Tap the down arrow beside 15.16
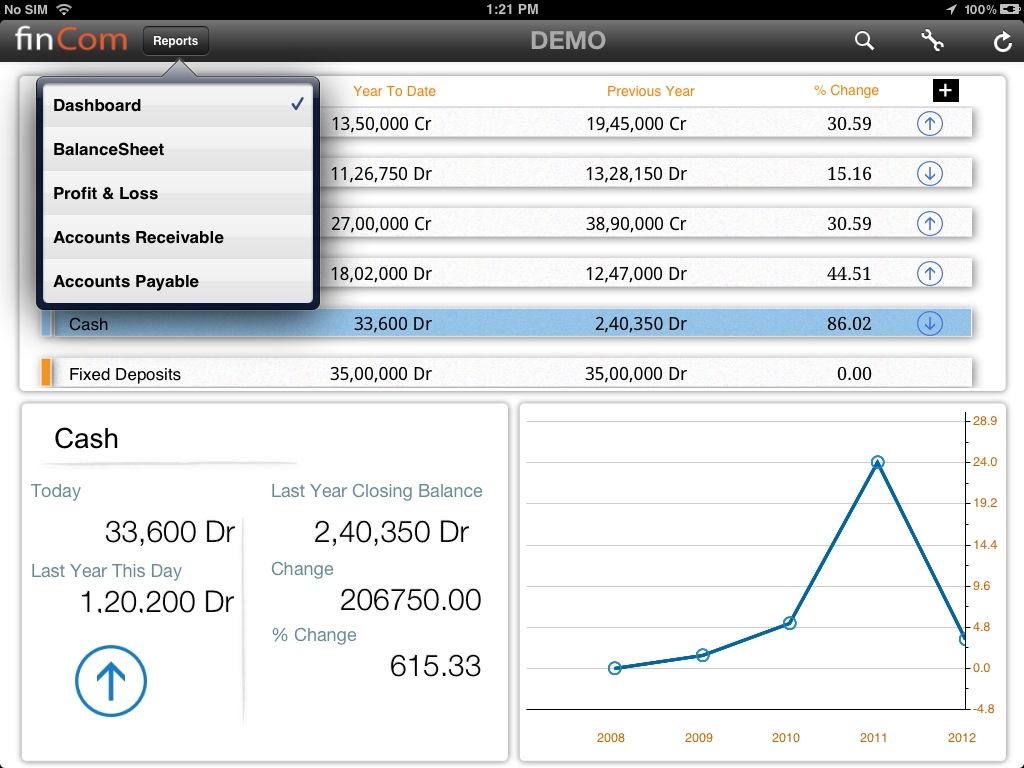1024x768 pixels. point(930,174)
